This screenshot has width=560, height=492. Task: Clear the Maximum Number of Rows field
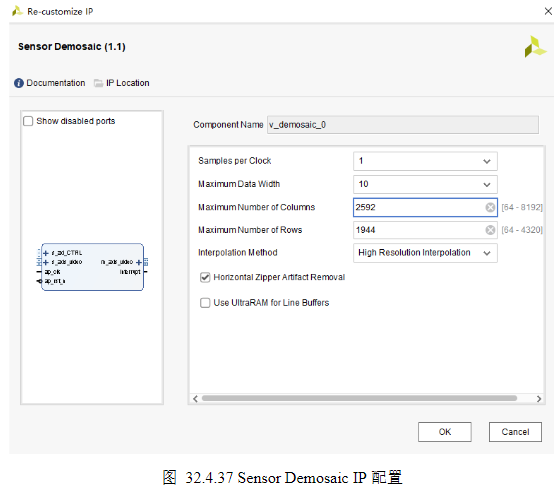[x=490, y=230]
